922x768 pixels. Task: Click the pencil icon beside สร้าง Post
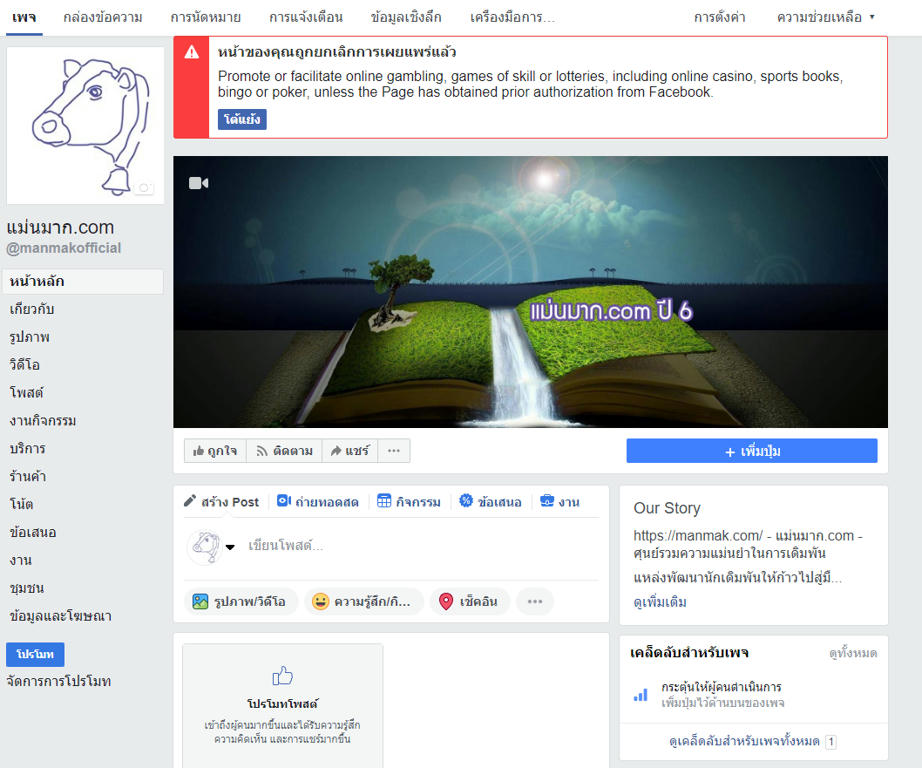pyautogui.click(x=189, y=501)
